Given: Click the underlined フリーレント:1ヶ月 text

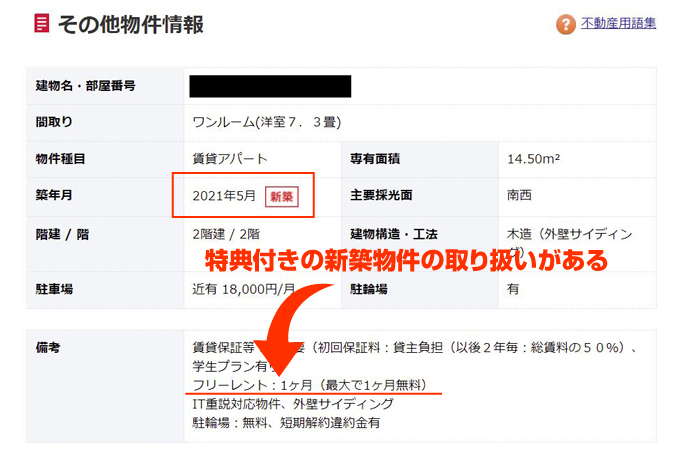Looking at the screenshot, I should pyautogui.click(x=309, y=385).
